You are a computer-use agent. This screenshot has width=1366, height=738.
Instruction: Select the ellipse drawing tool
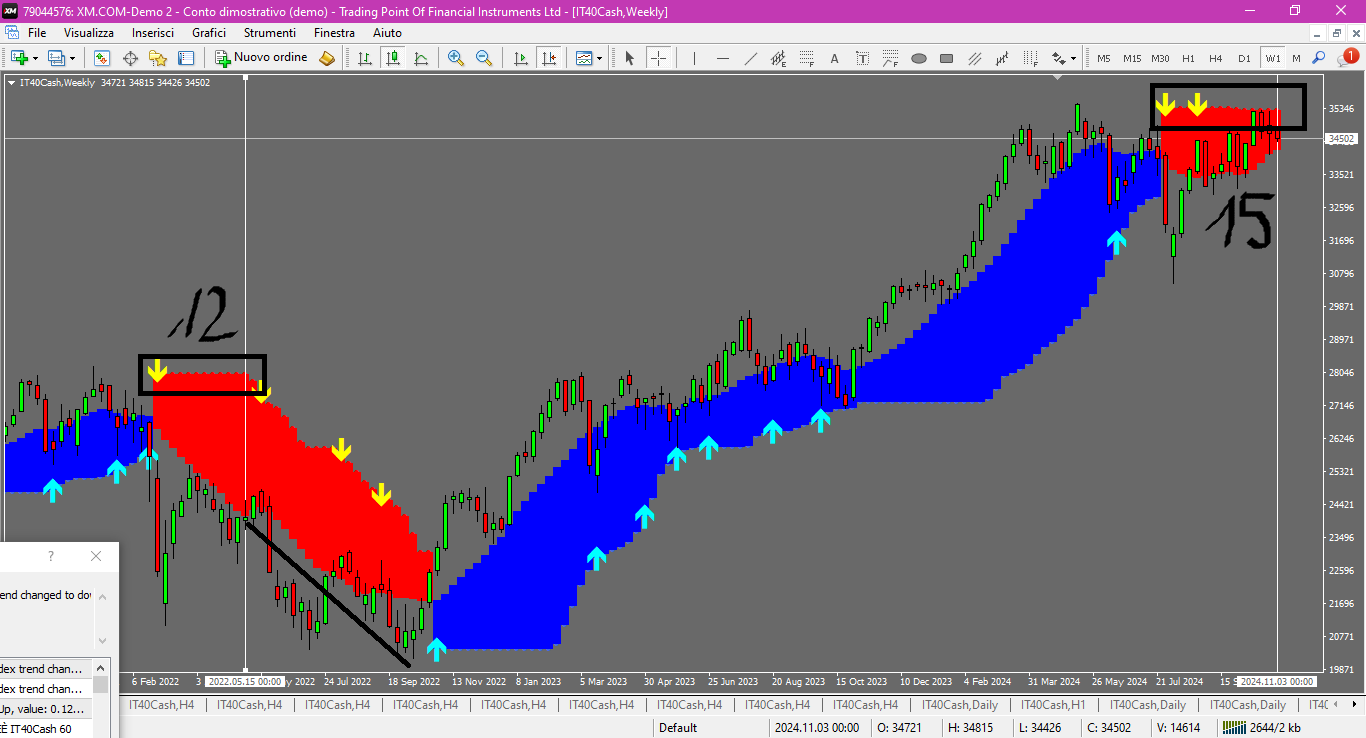coord(919,58)
